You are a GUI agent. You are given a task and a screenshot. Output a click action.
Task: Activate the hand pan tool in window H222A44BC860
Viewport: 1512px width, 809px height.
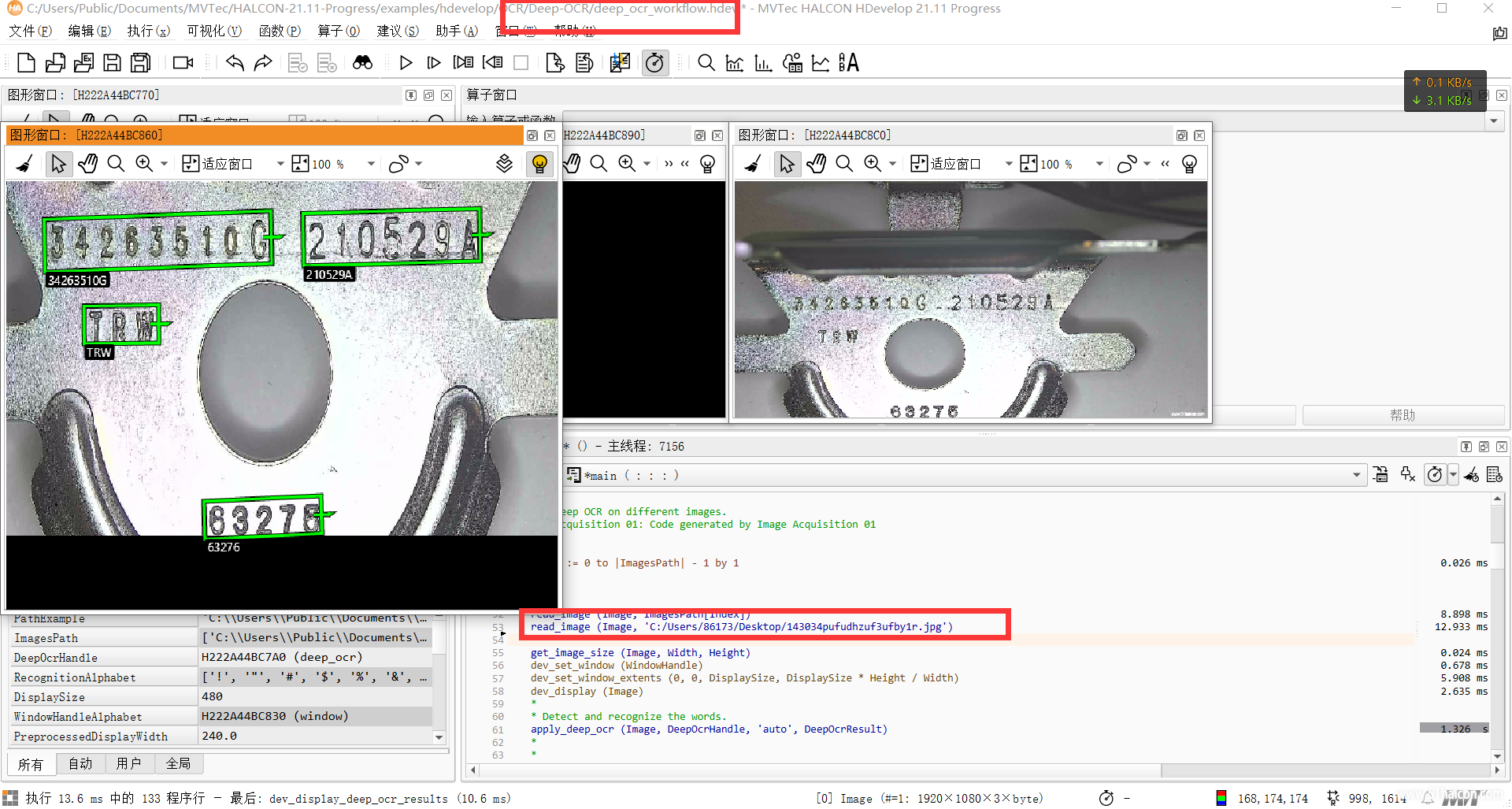click(87, 164)
